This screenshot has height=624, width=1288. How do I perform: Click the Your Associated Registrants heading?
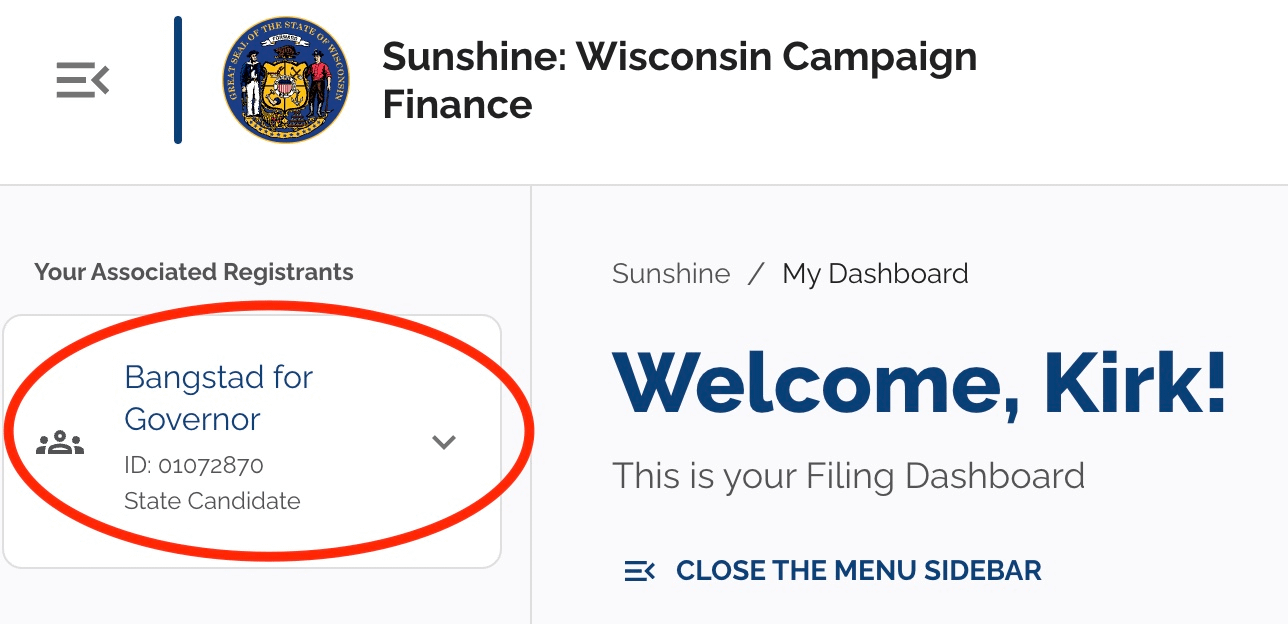194,272
